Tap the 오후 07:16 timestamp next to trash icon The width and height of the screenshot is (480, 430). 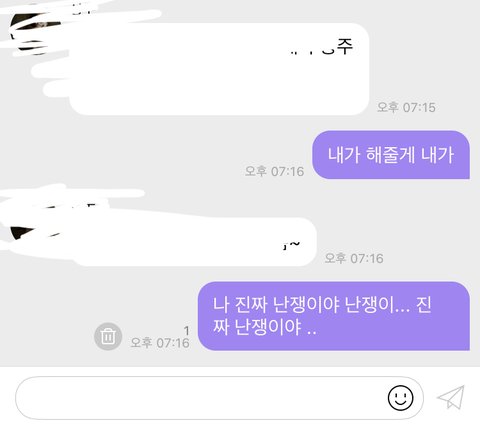(160, 343)
